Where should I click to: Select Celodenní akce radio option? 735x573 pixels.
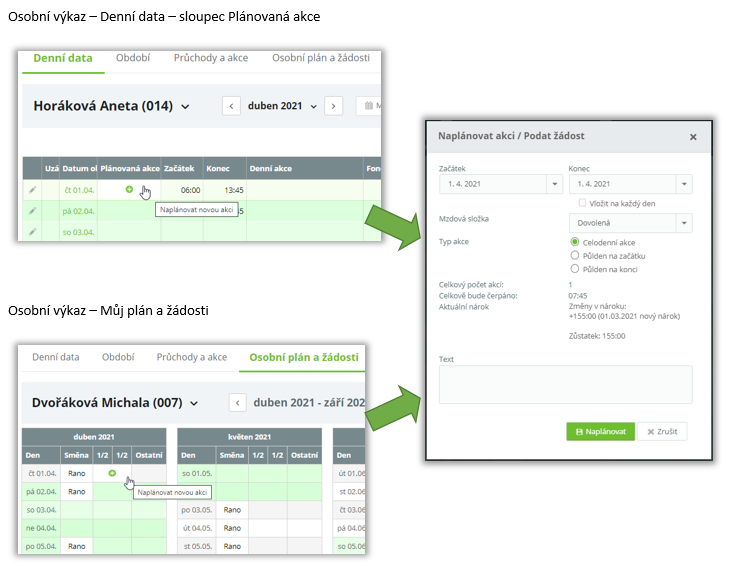(575, 242)
